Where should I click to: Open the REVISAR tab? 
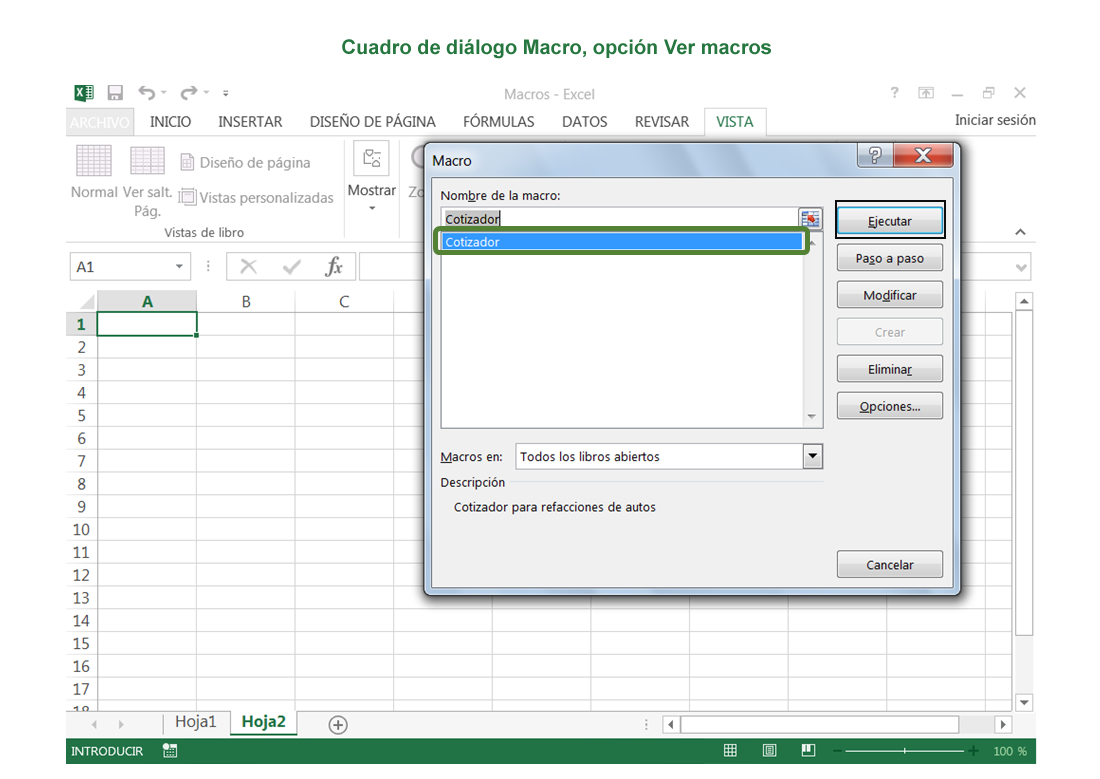pyautogui.click(x=662, y=122)
